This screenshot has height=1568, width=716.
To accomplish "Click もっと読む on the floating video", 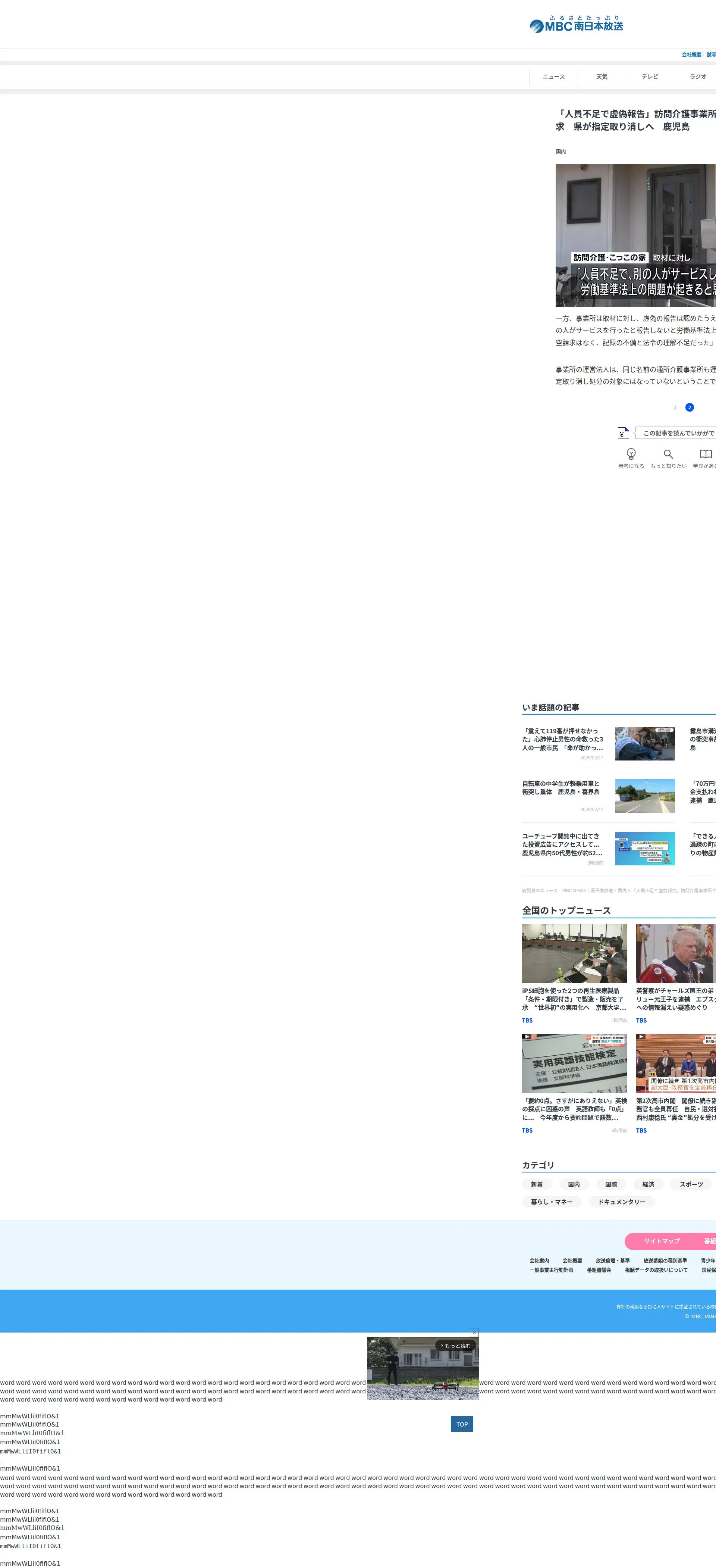I will click(x=456, y=1346).
